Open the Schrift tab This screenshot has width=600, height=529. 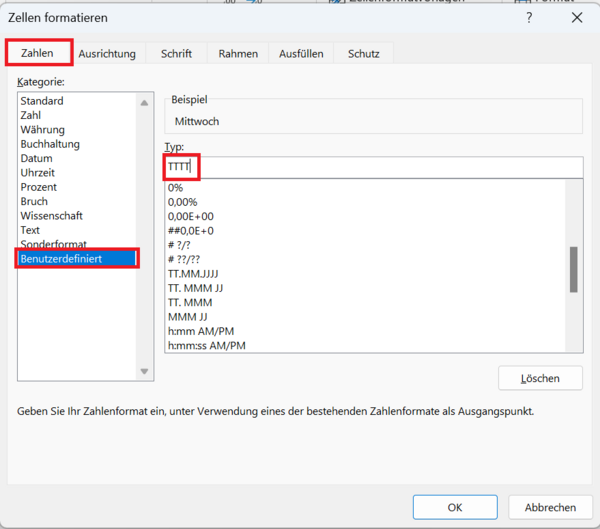point(176,54)
